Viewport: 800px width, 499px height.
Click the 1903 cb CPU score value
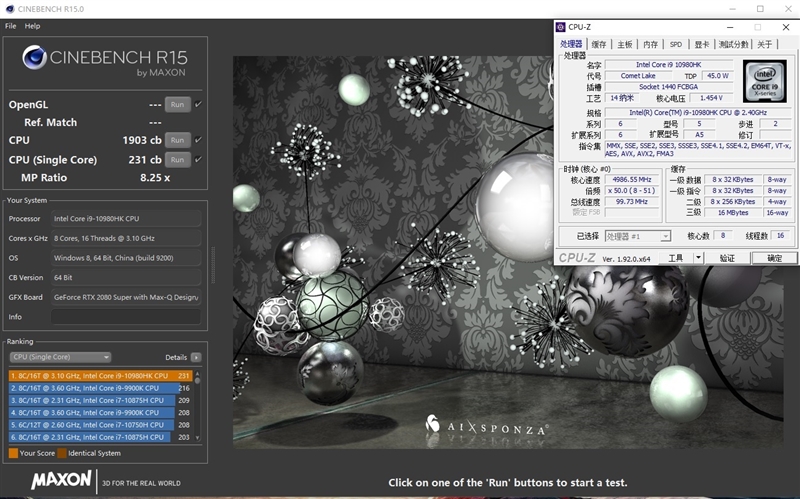coord(142,140)
